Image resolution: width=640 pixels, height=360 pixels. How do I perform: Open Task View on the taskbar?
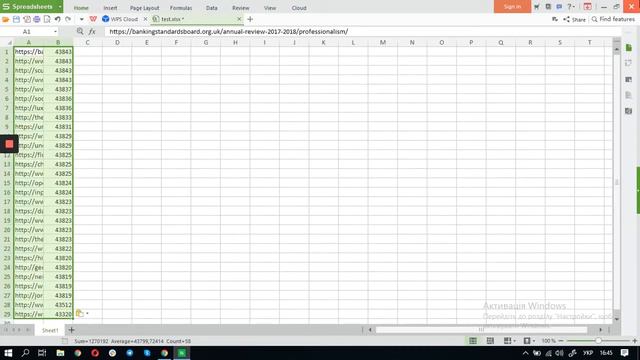tap(42, 353)
